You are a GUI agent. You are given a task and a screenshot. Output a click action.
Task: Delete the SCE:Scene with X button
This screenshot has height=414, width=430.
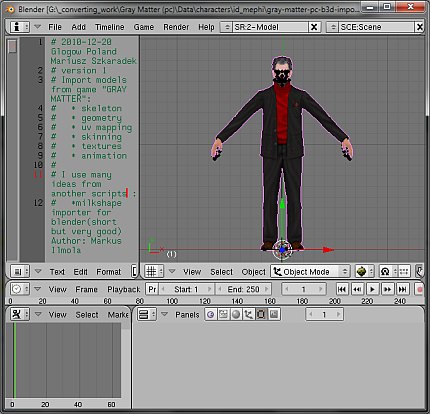click(420, 27)
